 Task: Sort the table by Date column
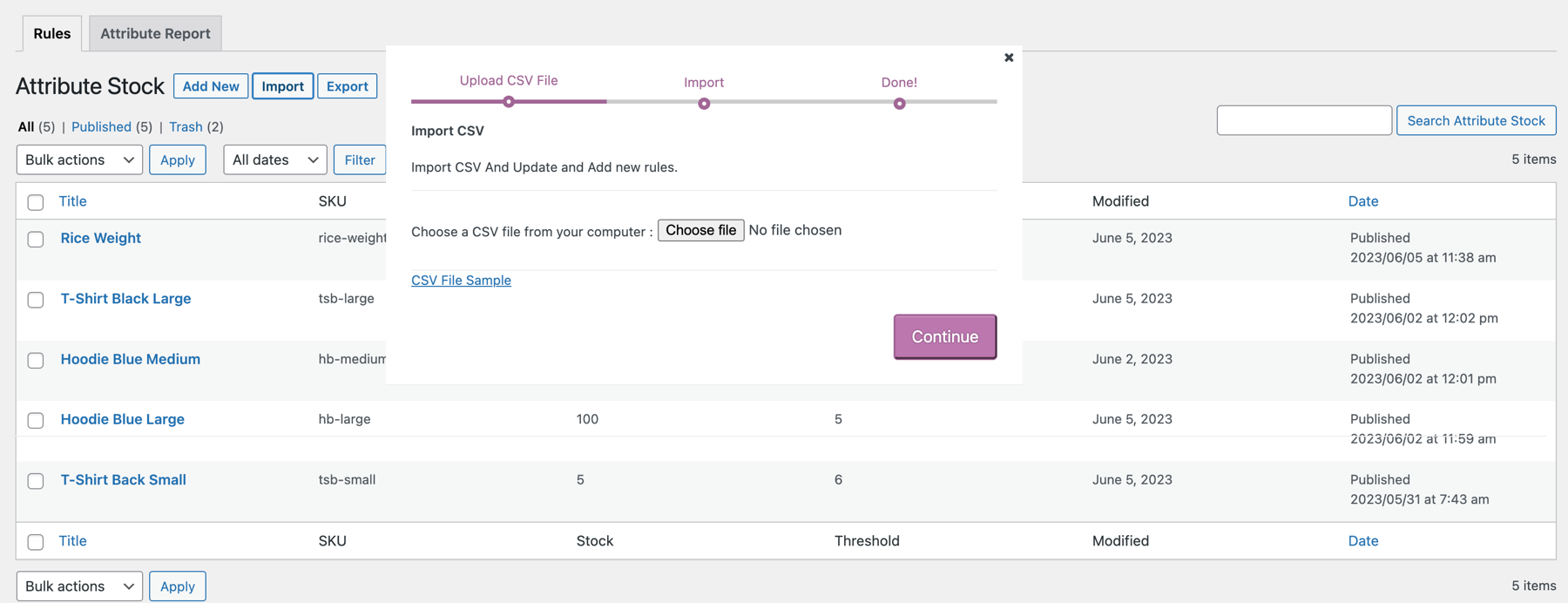[x=1363, y=201]
